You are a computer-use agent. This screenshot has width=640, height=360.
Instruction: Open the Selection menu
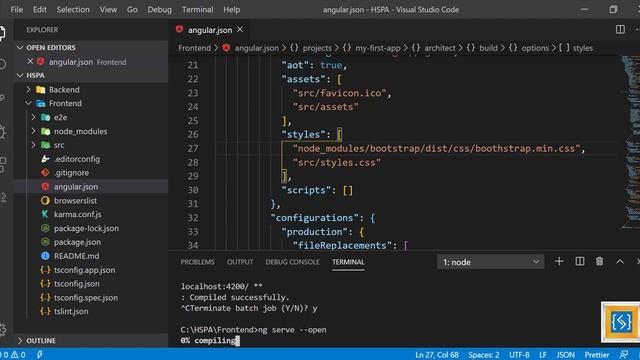73,9
